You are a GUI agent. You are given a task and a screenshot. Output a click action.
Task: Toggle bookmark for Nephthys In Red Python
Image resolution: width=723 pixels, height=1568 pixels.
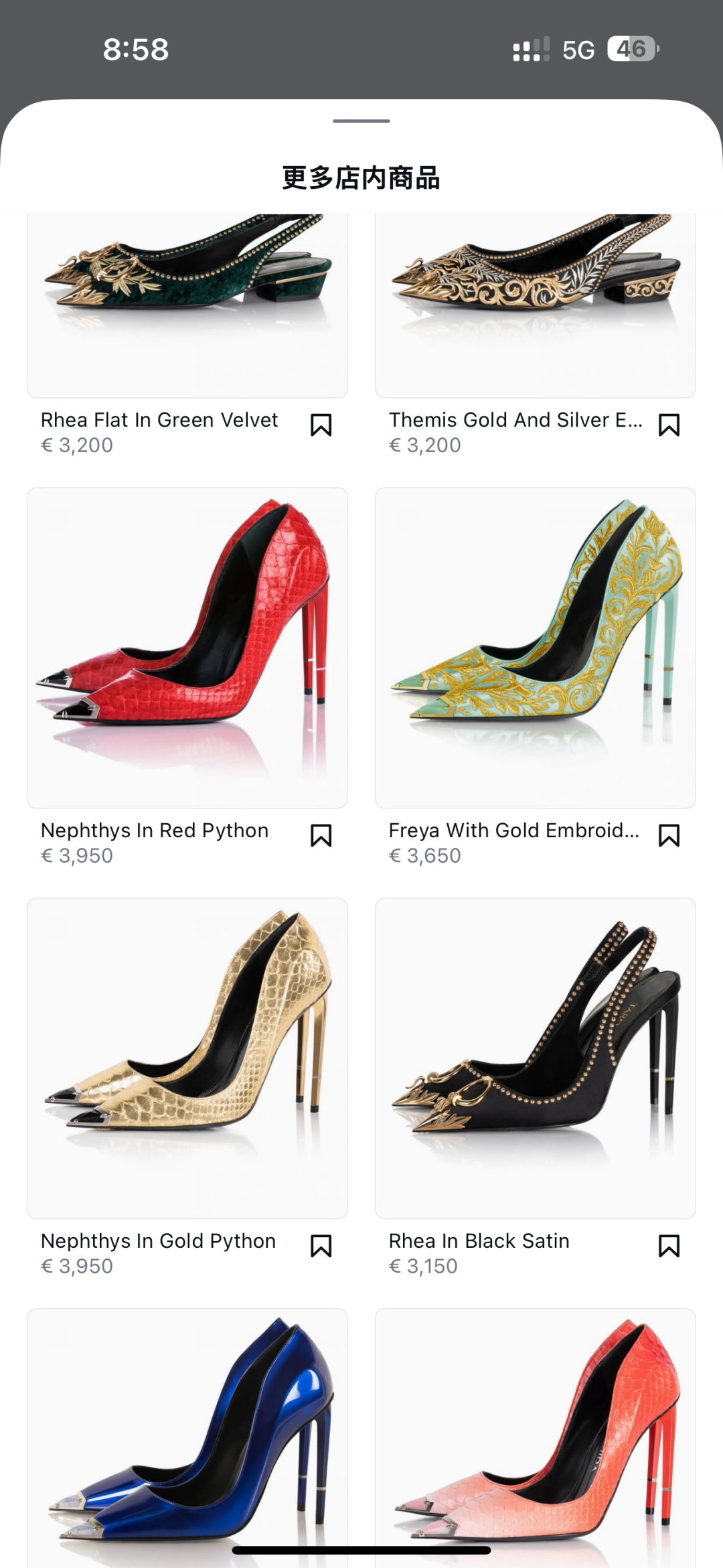[321, 836]
